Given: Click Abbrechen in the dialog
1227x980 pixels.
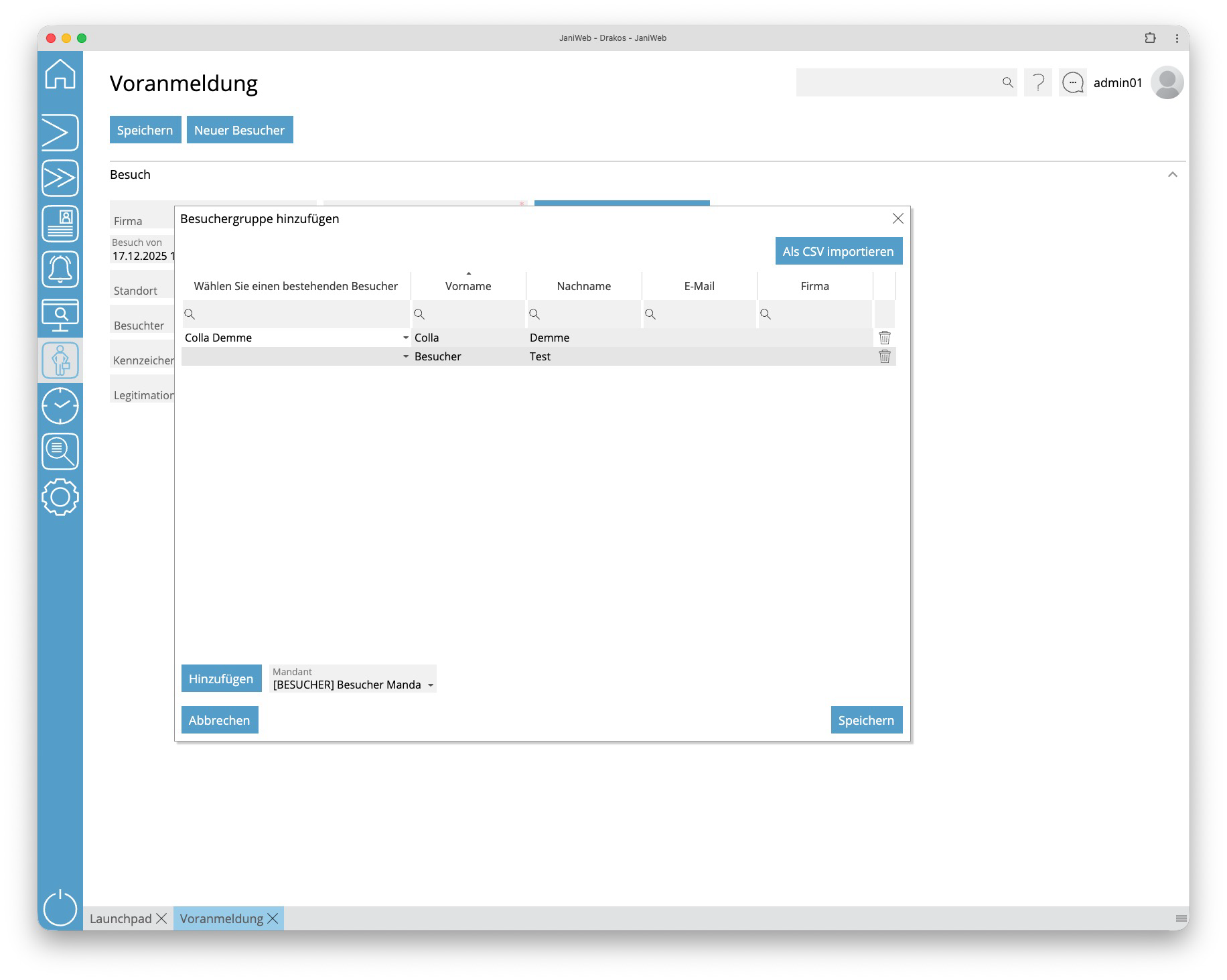Looking at the screenshot, I should (x=219, y=720).
